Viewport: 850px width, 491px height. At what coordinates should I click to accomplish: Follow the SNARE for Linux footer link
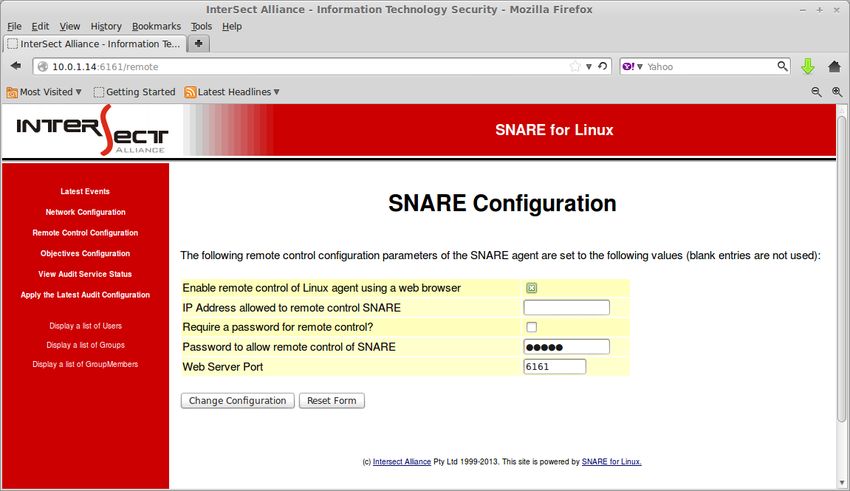(611, 462)
